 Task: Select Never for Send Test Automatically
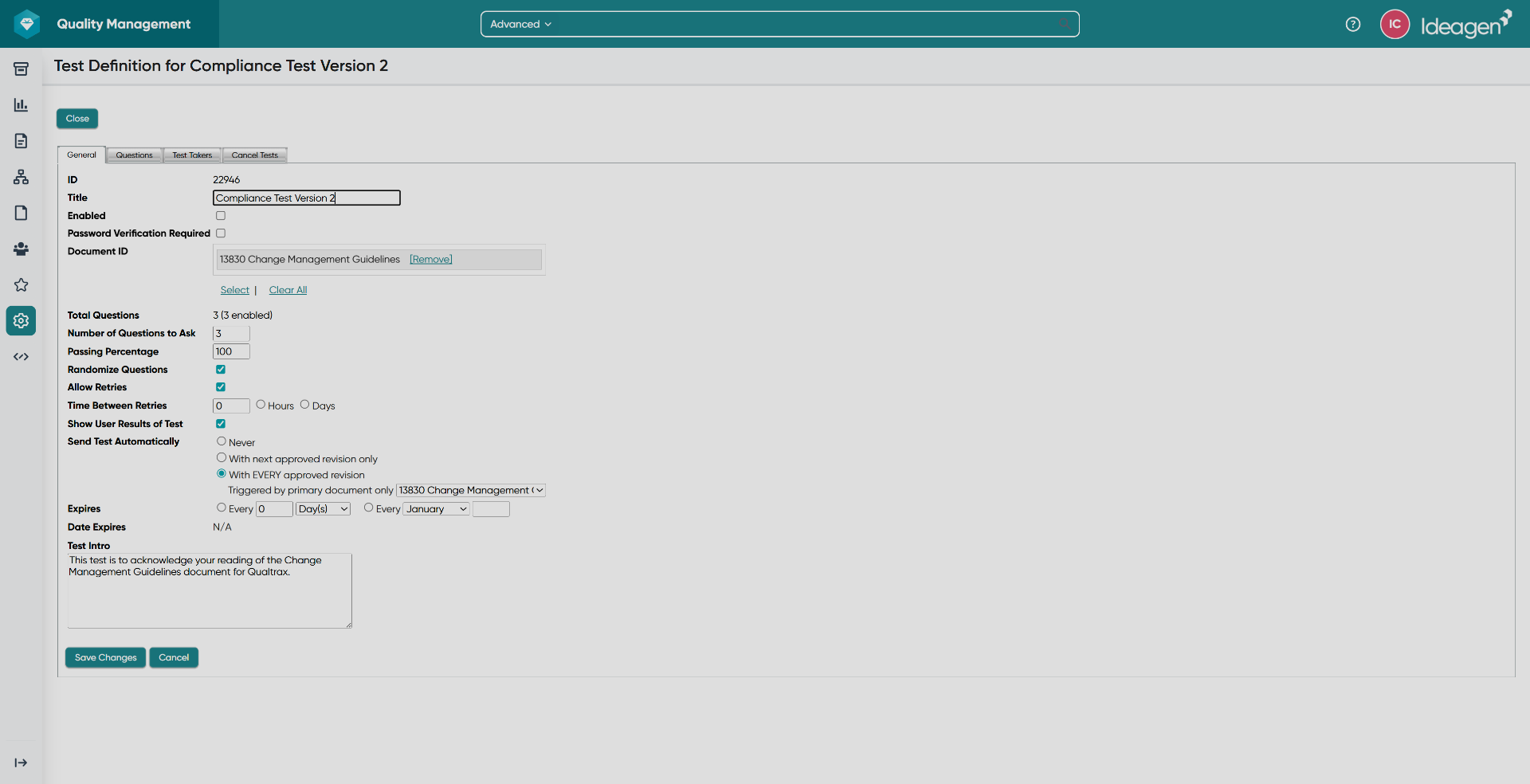point(222,441)
